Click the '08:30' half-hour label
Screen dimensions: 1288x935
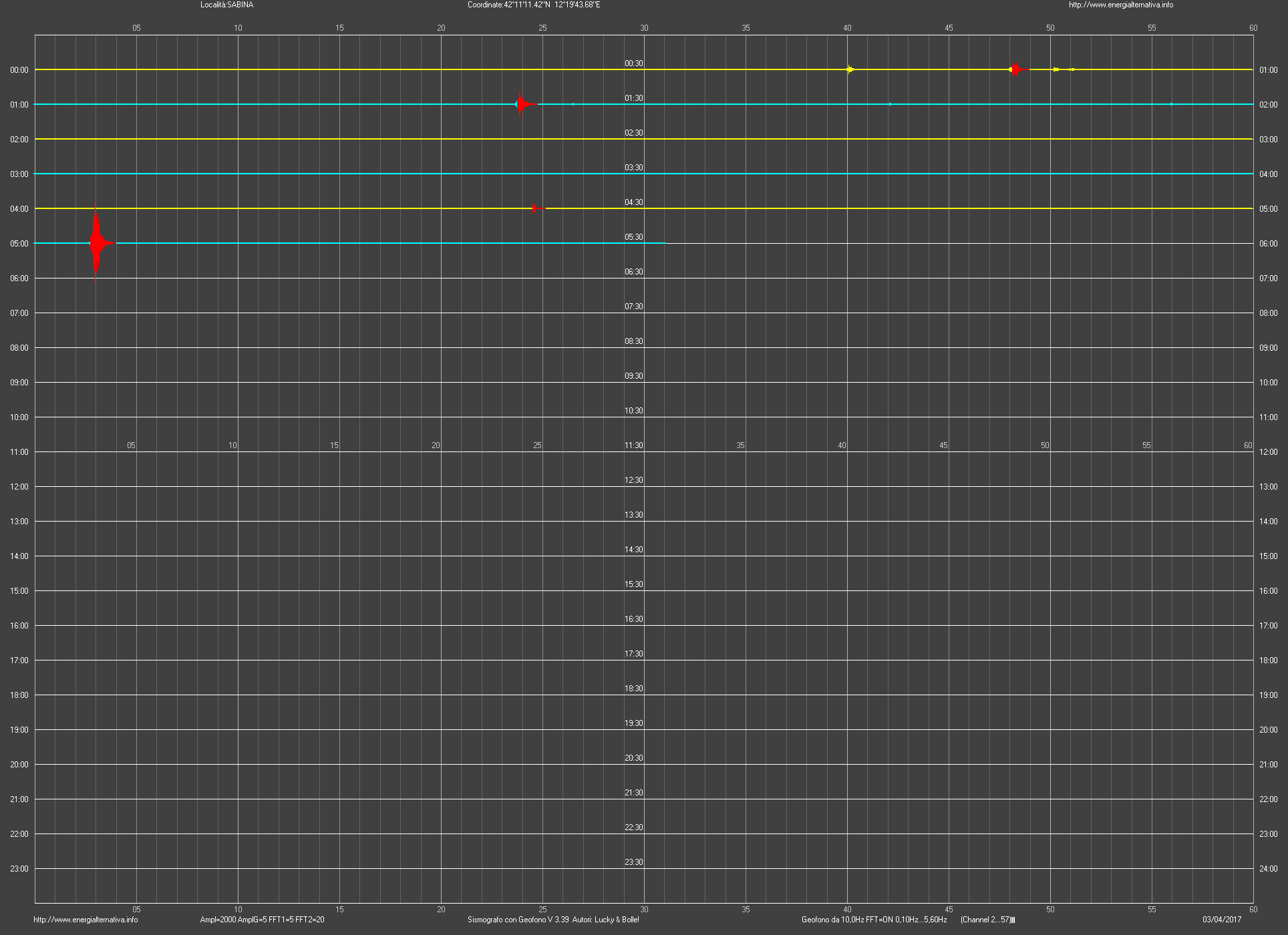[634, 341]
